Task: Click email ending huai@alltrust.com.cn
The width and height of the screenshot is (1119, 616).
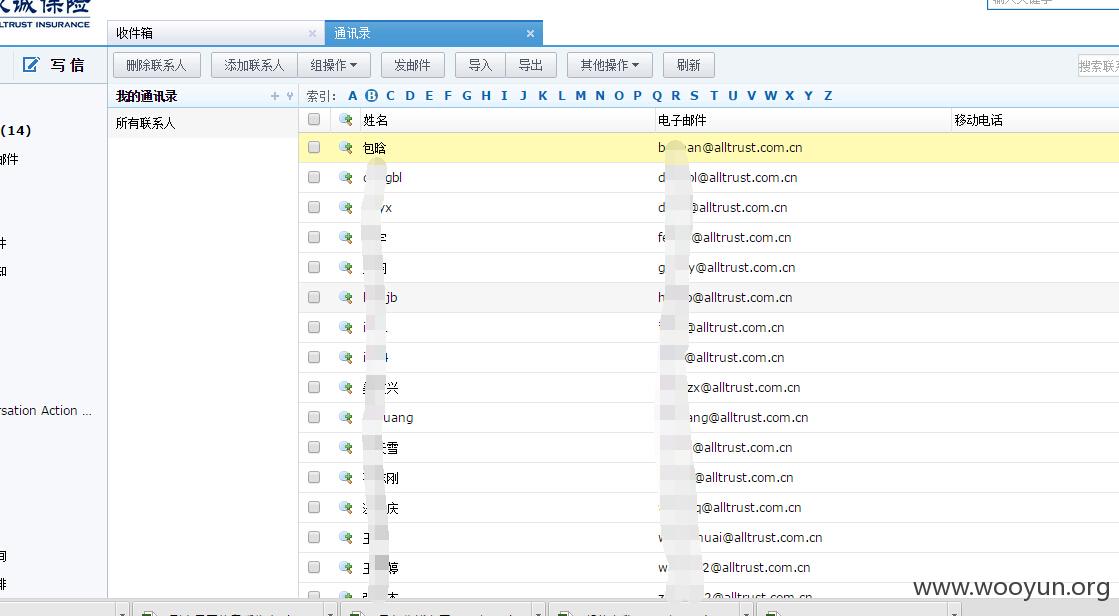Action: point(740,537)
